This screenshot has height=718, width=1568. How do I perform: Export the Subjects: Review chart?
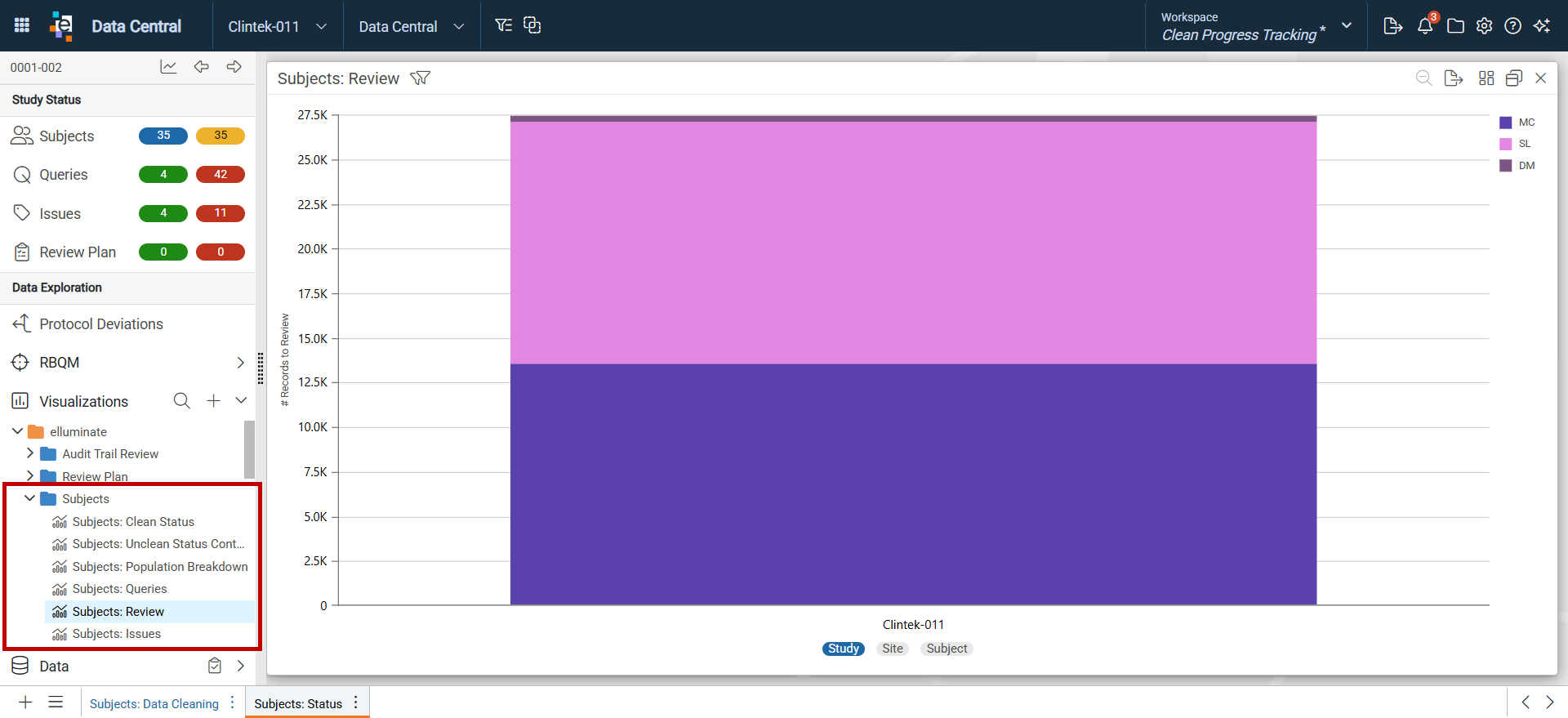1454,78
